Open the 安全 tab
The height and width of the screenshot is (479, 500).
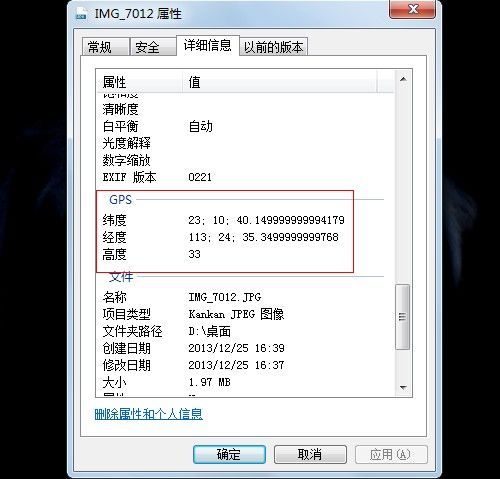[153, 47]
